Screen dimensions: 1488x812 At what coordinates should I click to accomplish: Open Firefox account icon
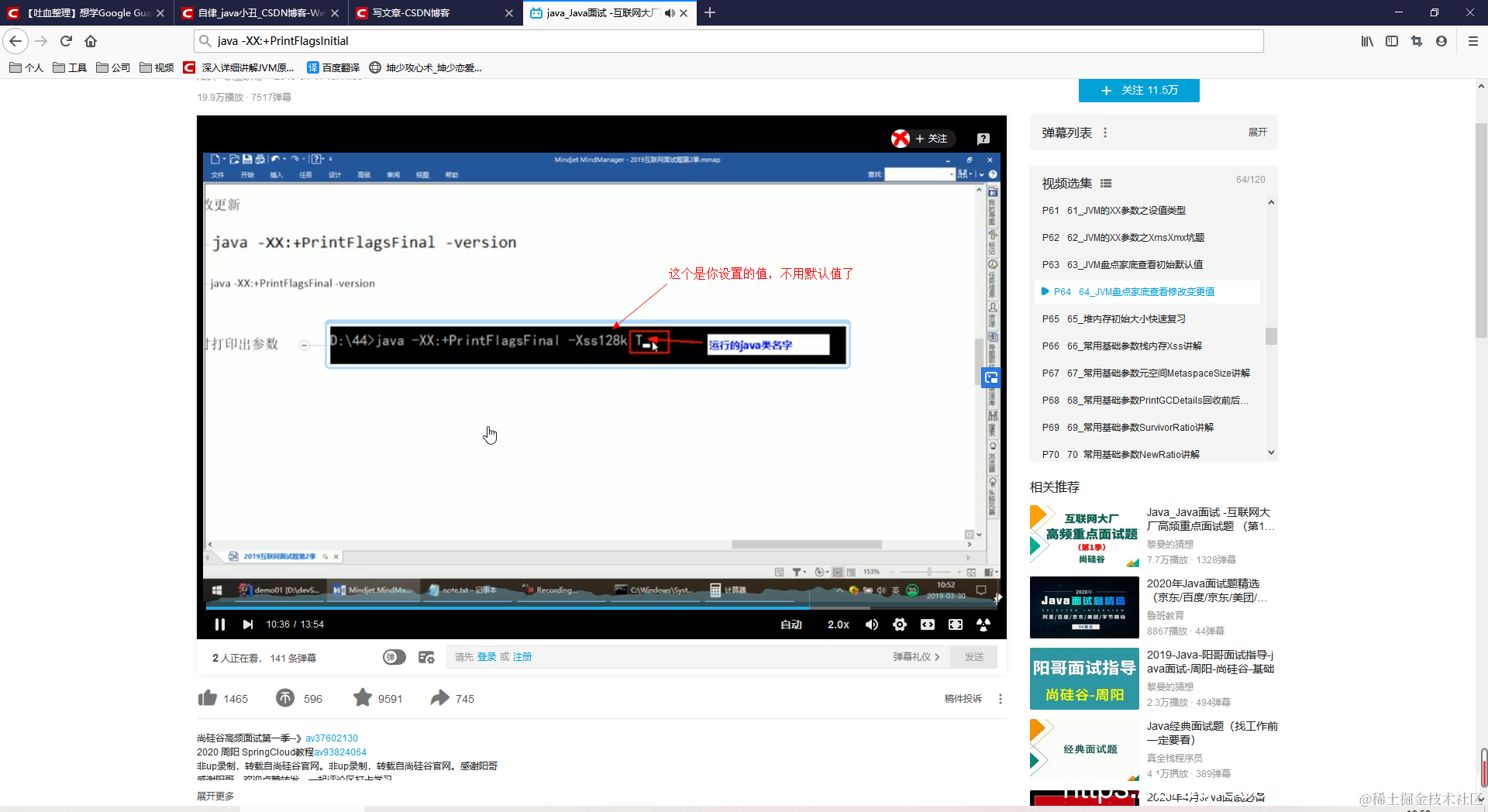[1441, 41]
